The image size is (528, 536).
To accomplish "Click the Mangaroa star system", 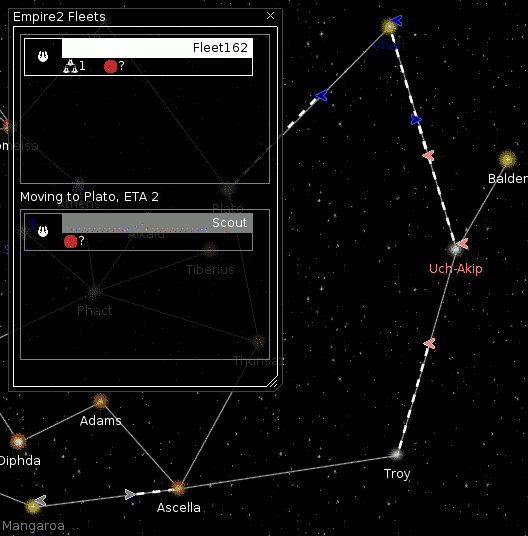I will pyautogui.click(x=33, y=506).
